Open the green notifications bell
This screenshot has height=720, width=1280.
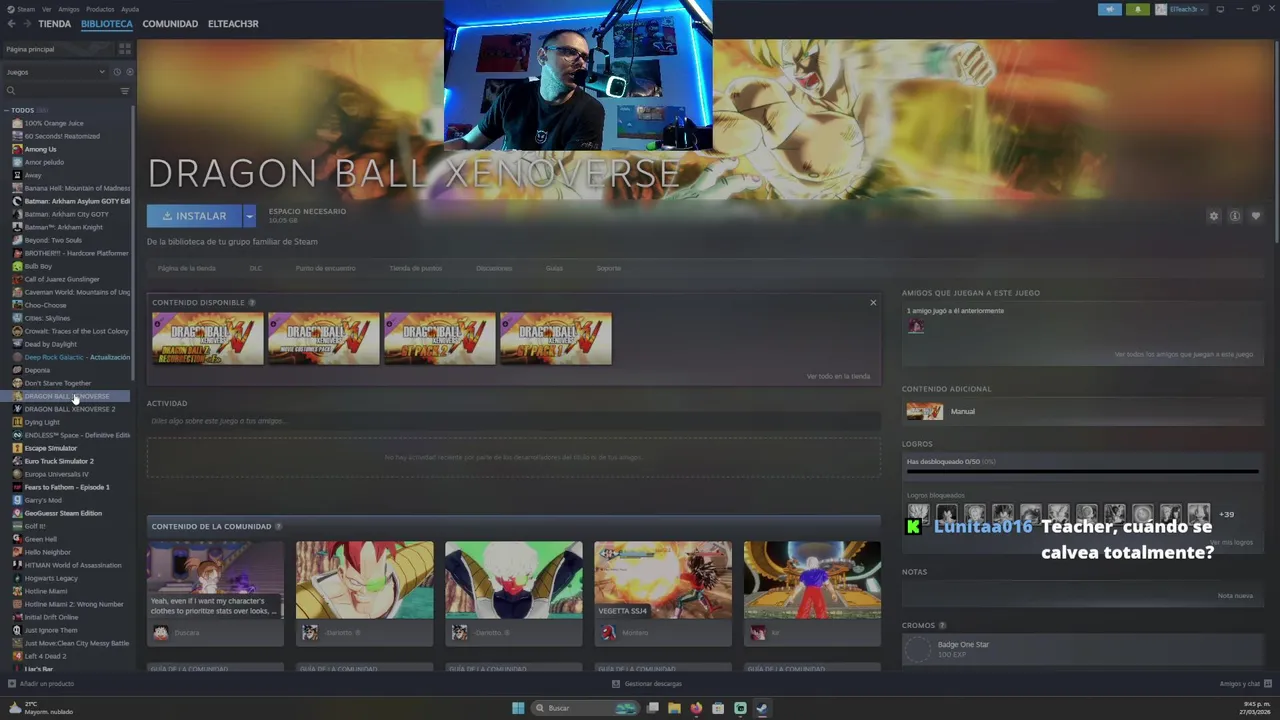pyautogui.click(x=1137, y=9)
